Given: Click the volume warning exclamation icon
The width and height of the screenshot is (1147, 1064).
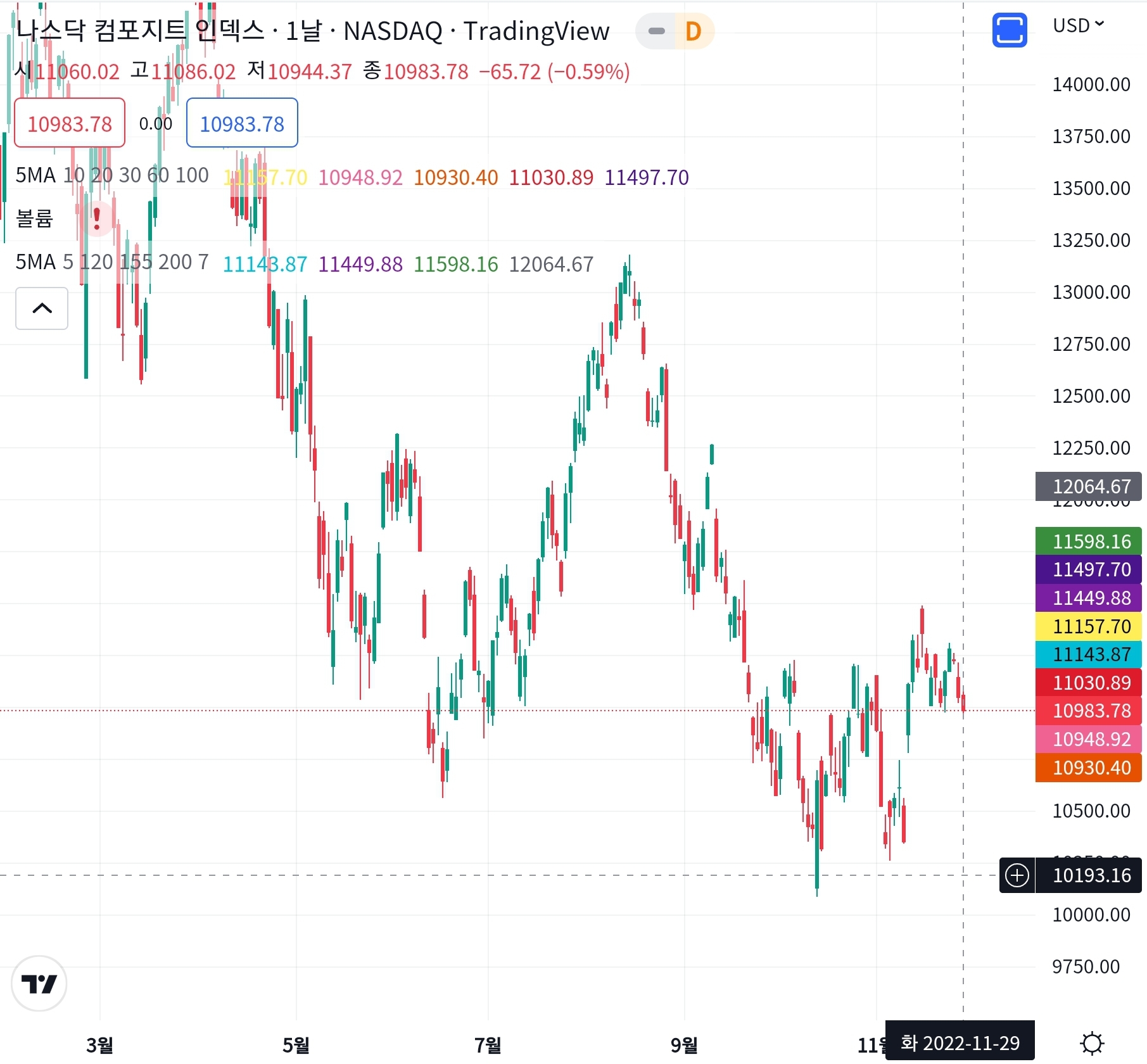Looking at the screenshot, I should [x=97, y=218].
